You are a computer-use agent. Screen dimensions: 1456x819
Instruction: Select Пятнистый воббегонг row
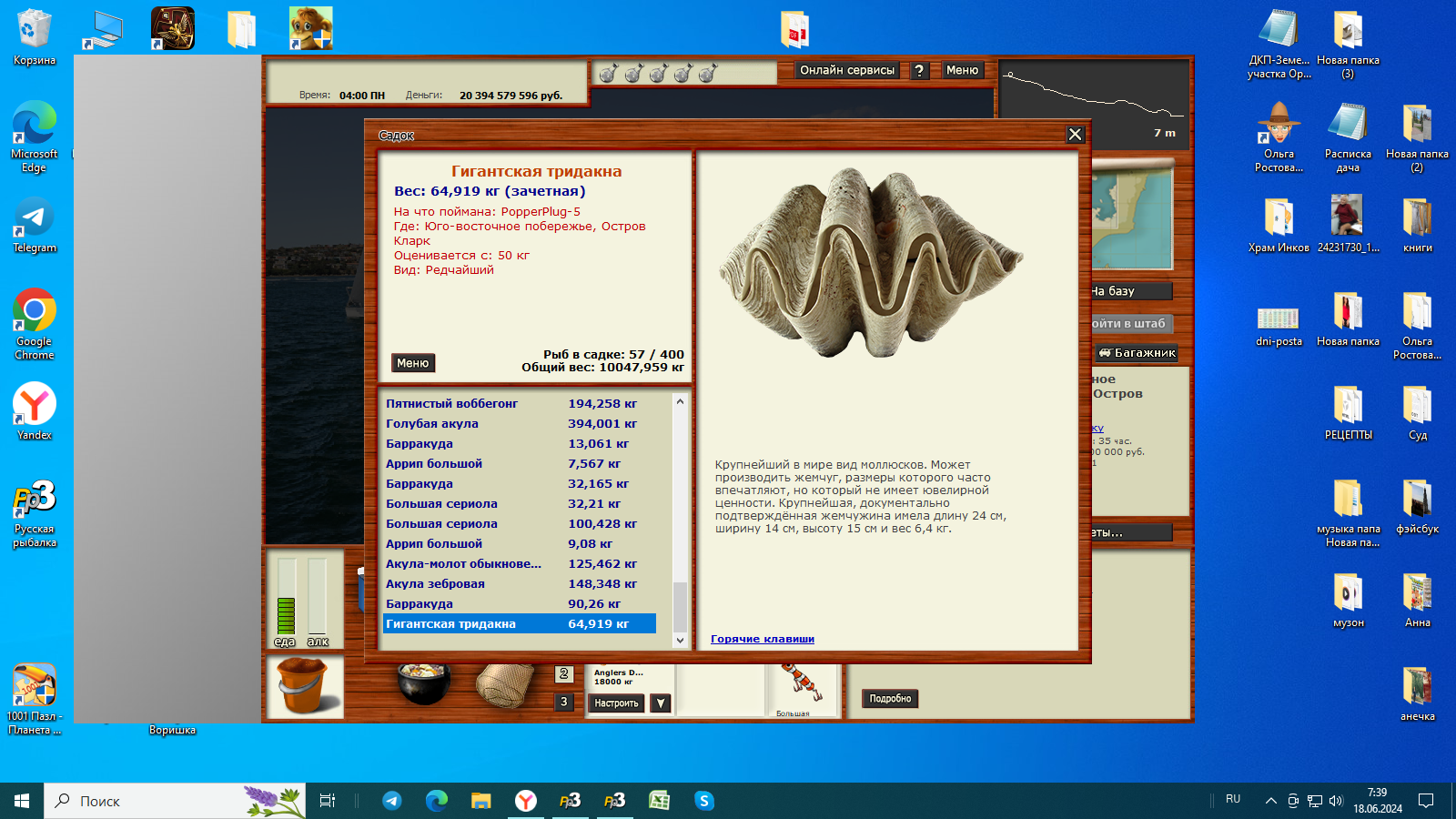pyautogui.click(x=520, y=403)
